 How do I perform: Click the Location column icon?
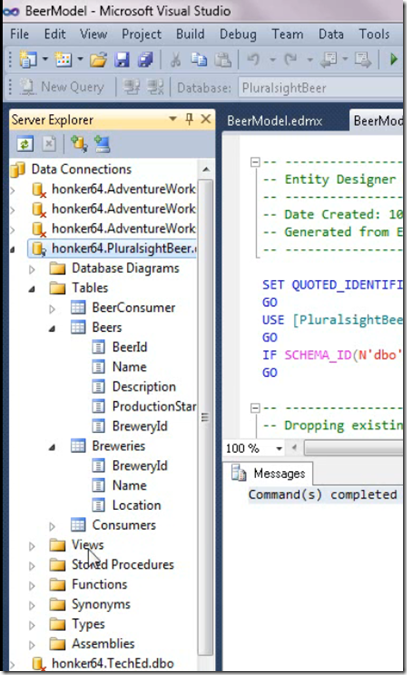pyautogui.click(x=98, y=505)
